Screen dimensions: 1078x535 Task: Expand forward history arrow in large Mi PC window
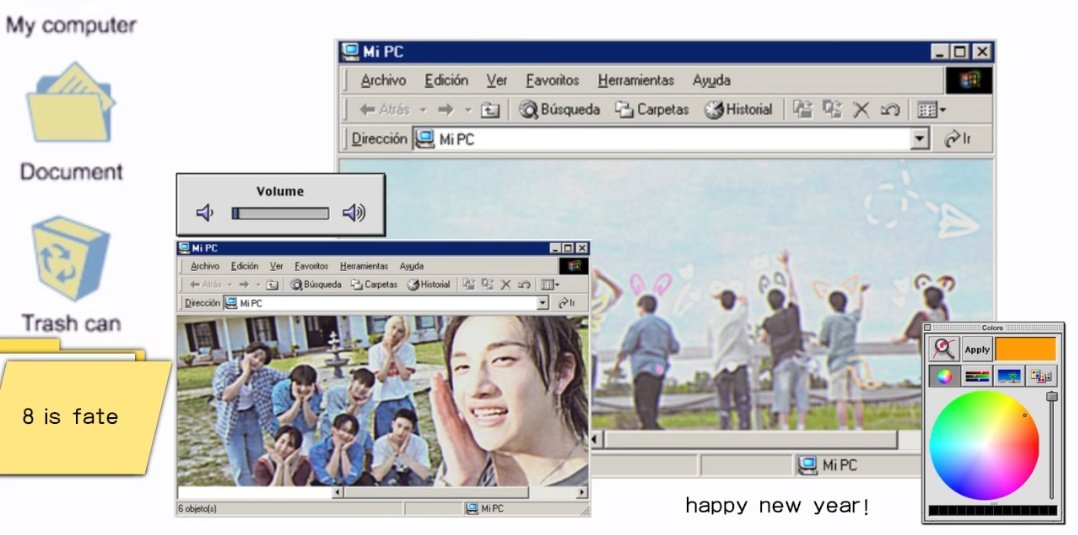pos(468,110)
